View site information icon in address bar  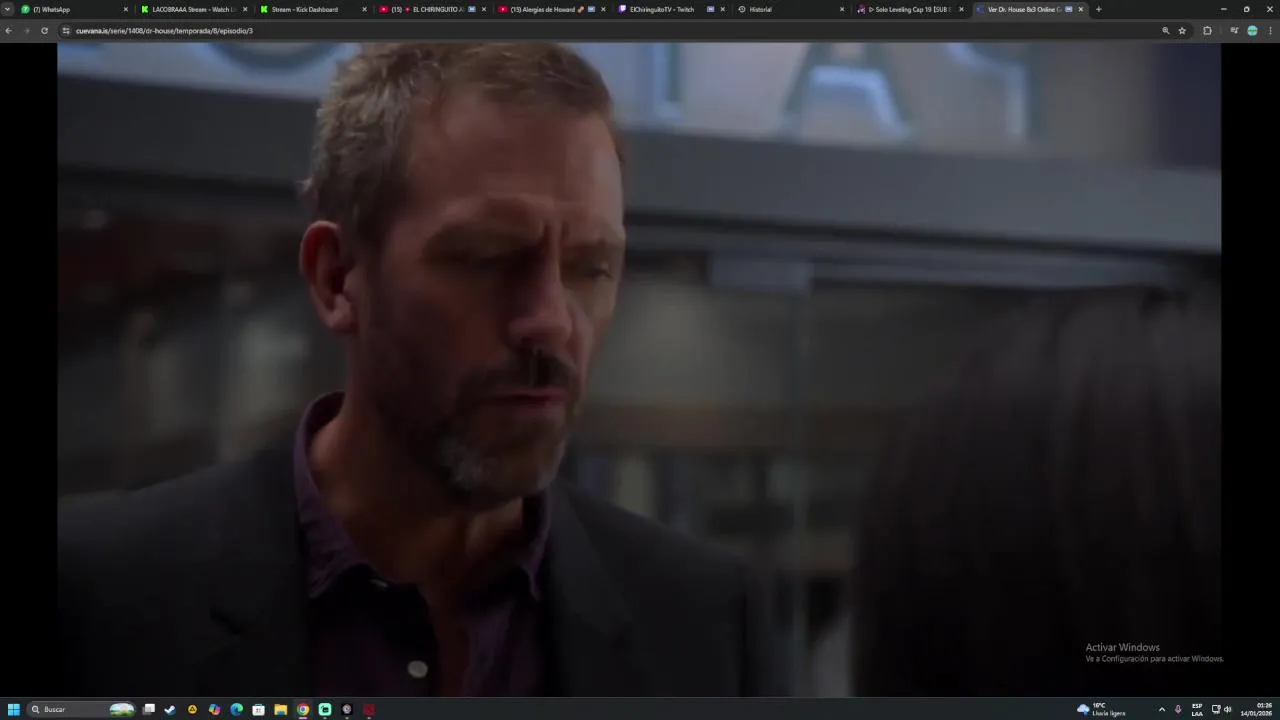[x=66, y=31]
